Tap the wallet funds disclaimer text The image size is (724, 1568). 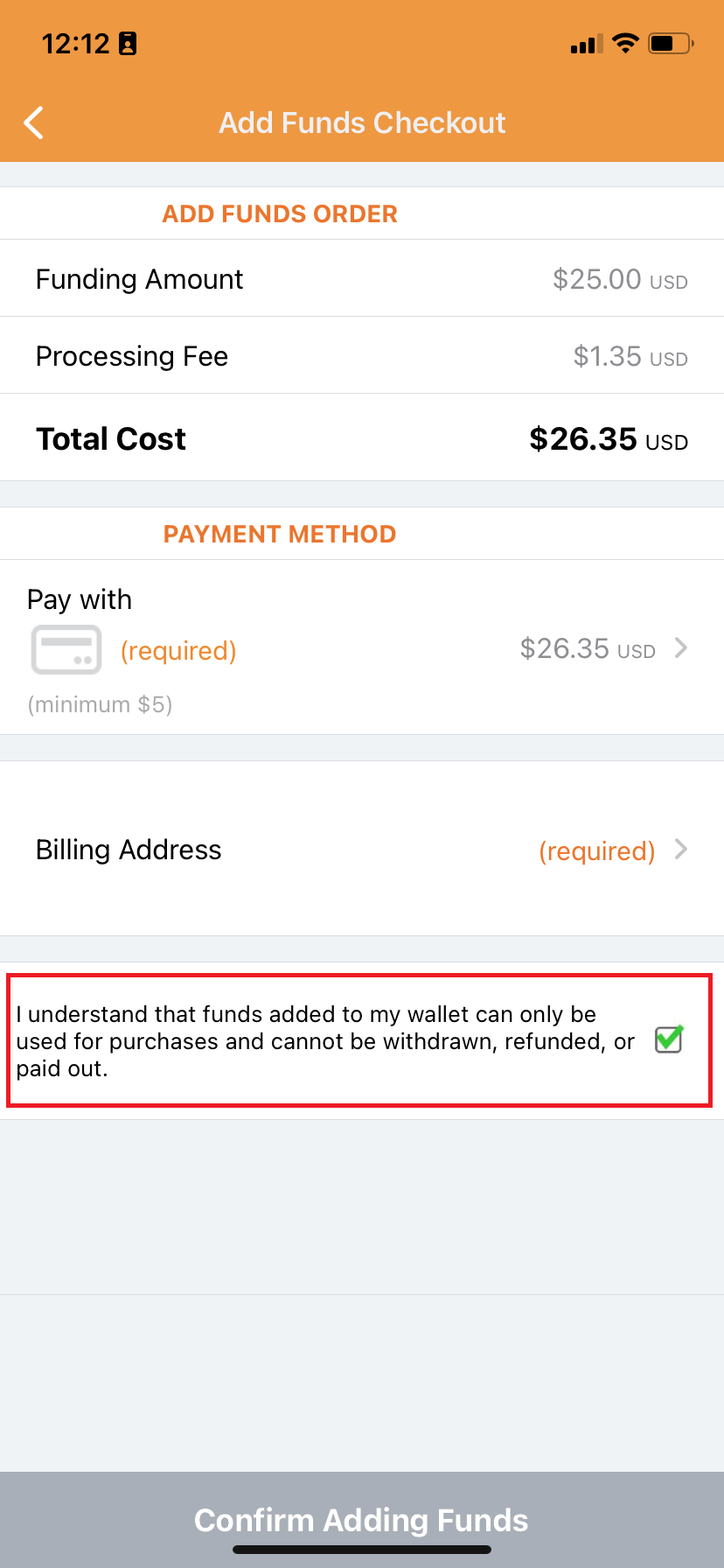click(325, 1041)
